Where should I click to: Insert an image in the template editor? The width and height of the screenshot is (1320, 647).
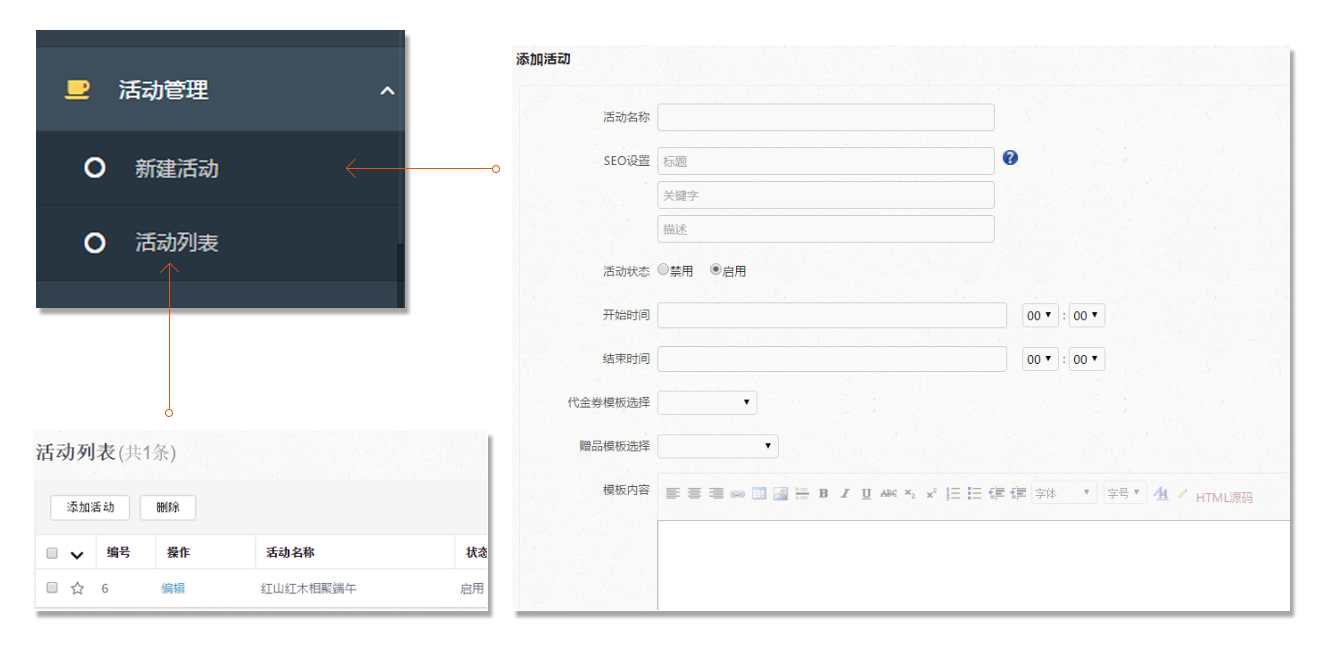(780, 494)
